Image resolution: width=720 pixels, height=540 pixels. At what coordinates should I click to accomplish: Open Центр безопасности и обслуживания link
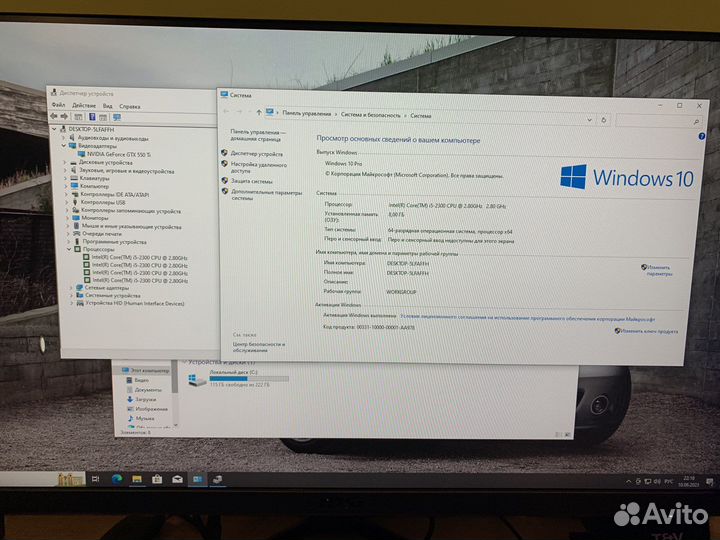pyautogui.click(x=259, y=347)
